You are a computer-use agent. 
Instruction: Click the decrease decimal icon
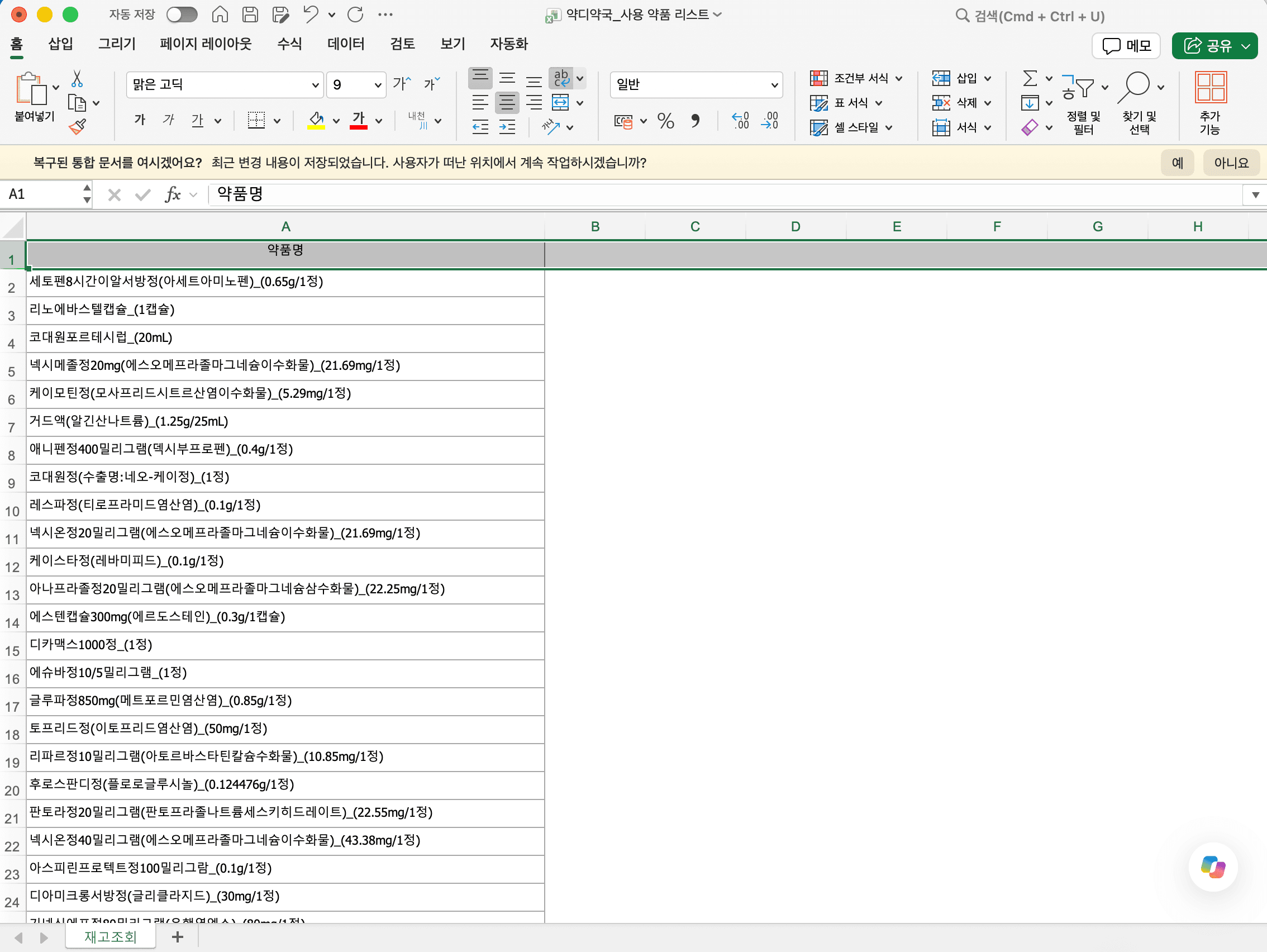coord(770,120)
